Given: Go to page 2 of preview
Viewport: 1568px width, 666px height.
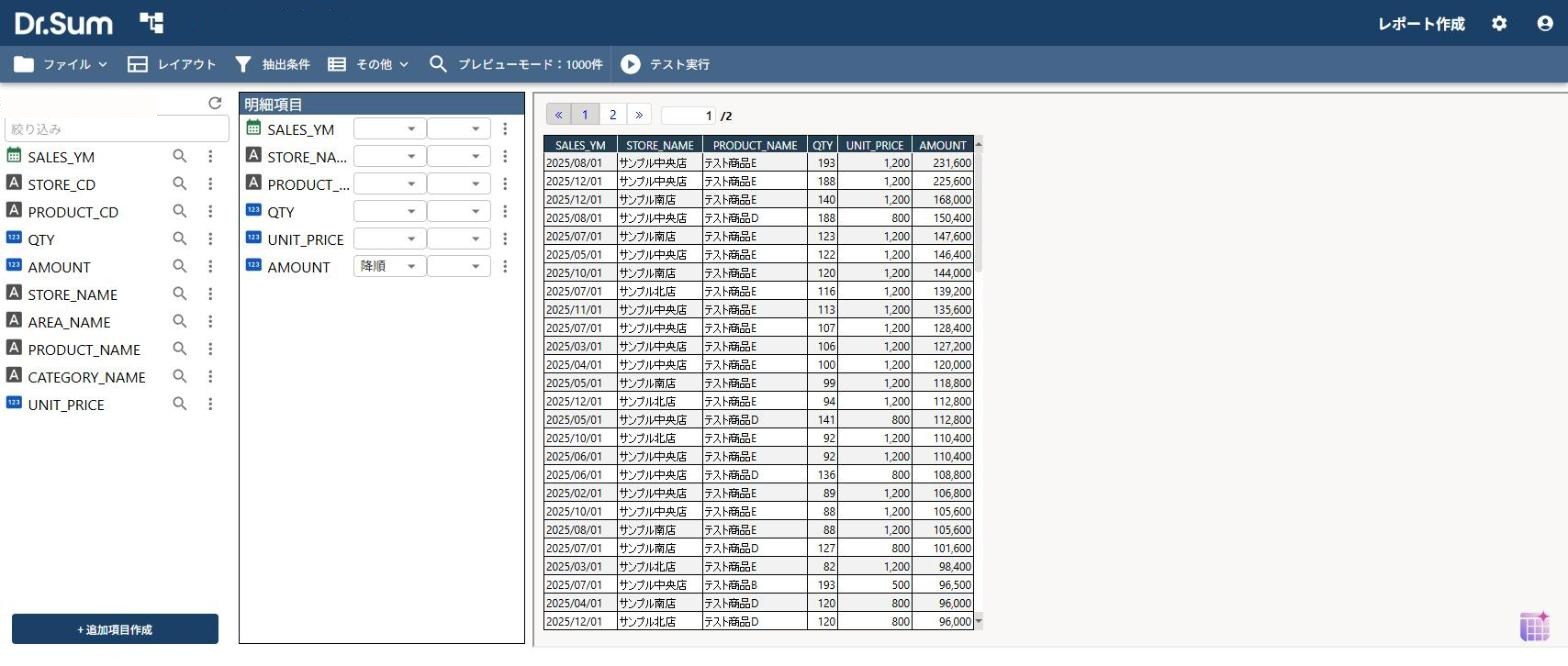Looking at the screenshot, I should click(613, 114).
